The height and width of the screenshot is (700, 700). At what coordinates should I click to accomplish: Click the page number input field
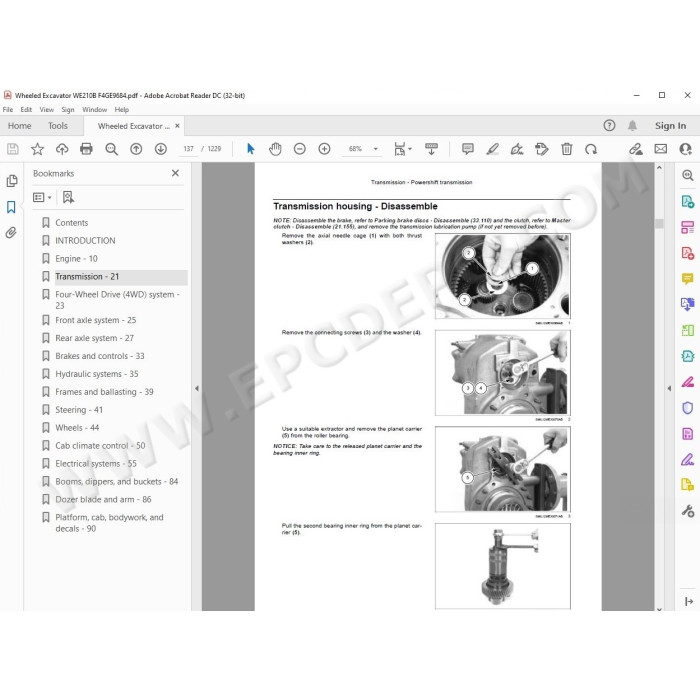click(x=188, y=149)
